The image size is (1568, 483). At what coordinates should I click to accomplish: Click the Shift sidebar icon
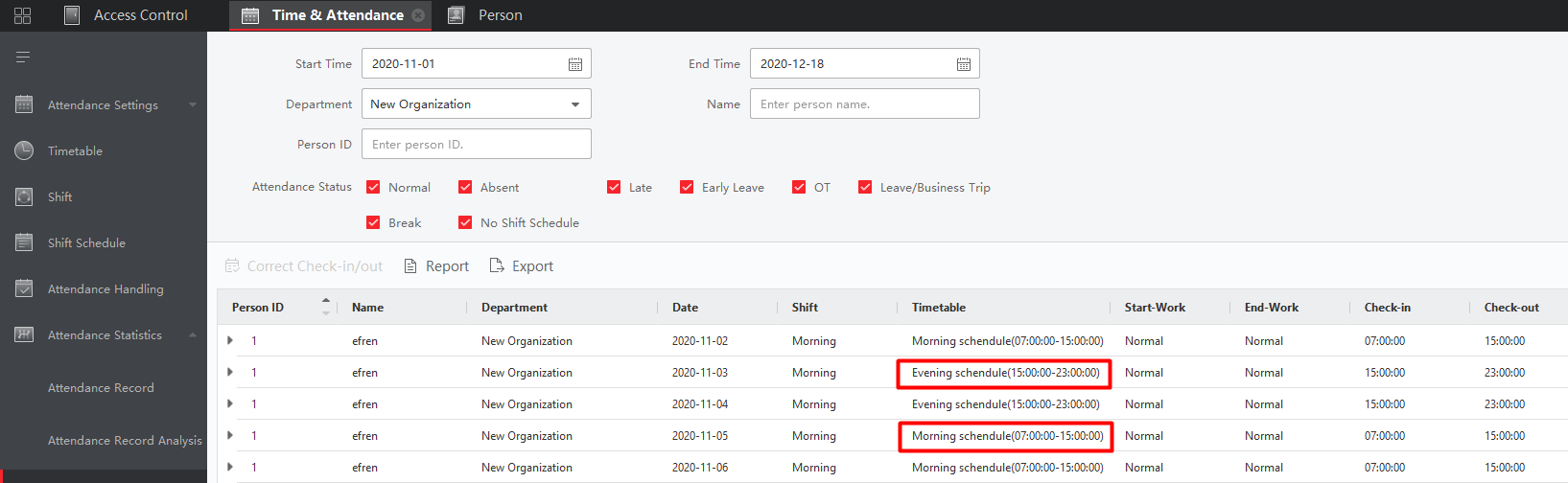point(24,196)
